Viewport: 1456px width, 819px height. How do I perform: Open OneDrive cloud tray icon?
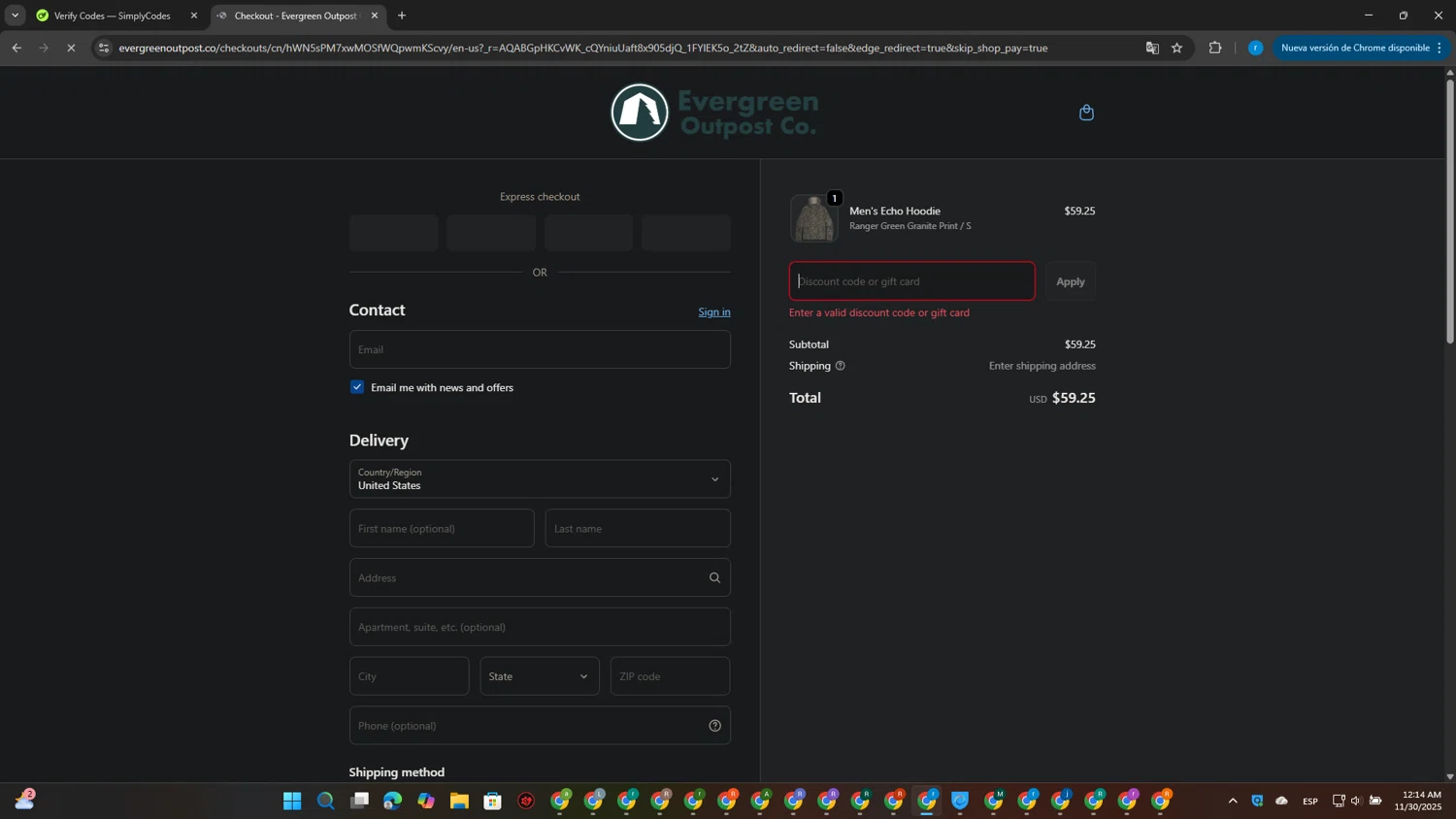coord(1281,801)
